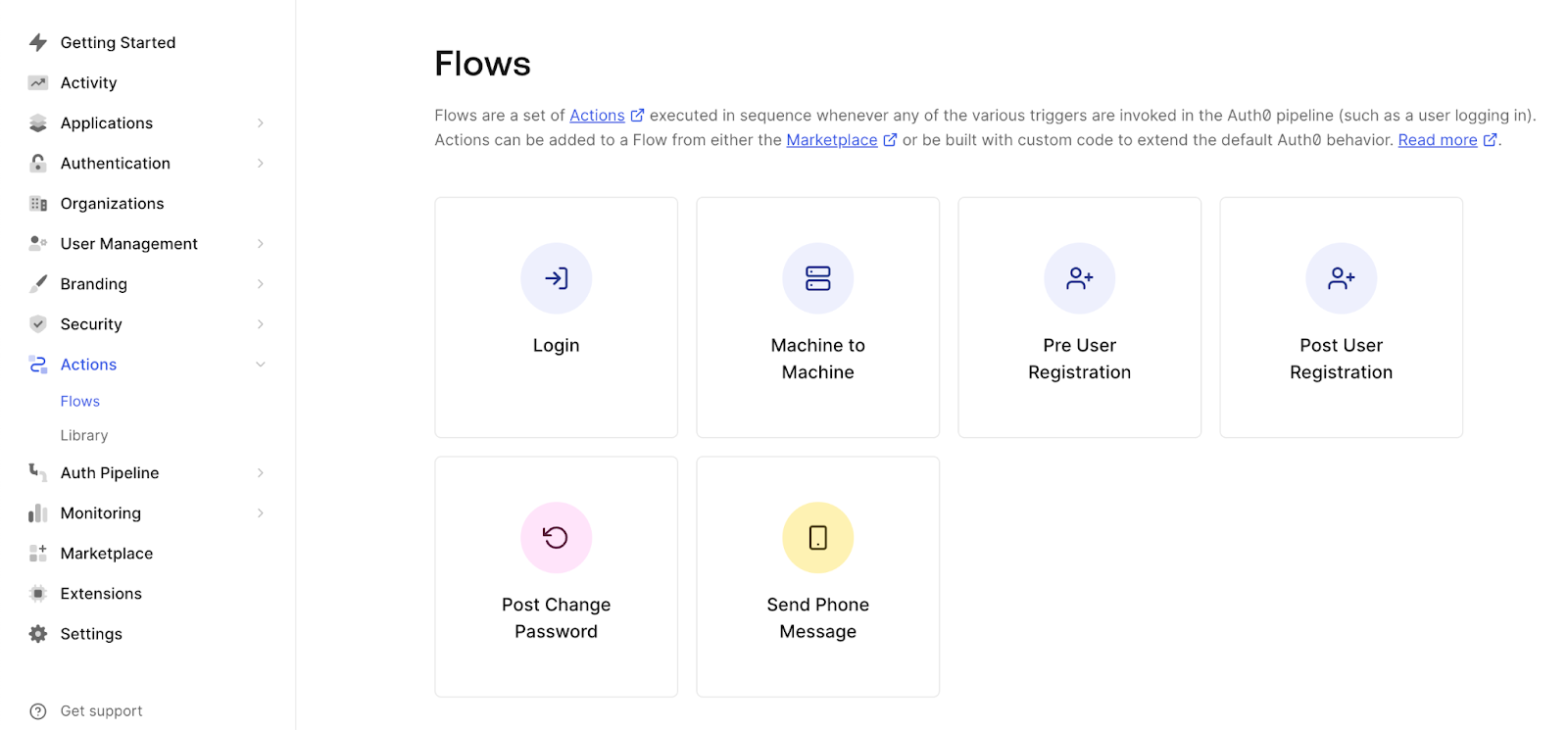Expand the Branding section chevron
This screenshot has height=730, width=1568.
(x=261, y=283)
